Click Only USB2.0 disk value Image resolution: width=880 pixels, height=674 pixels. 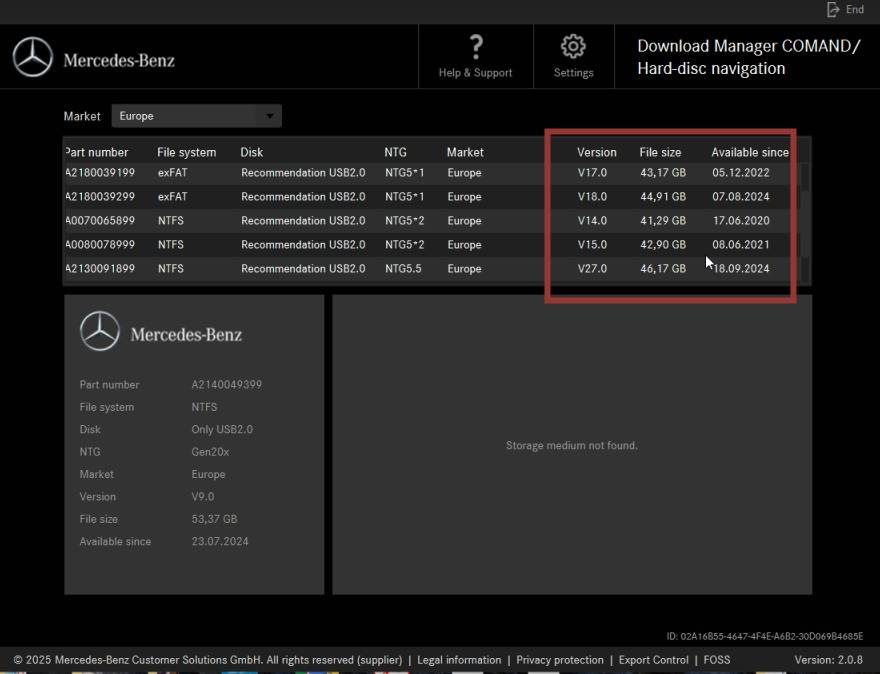(222, 429)
